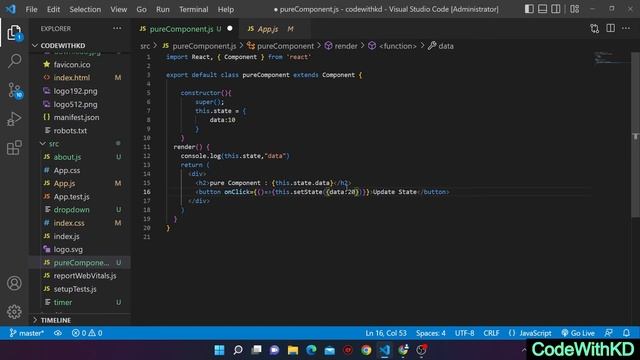Toggle primary side bar in title bar
The height and width of the screenshot is (360, 640).
(529, 9)
